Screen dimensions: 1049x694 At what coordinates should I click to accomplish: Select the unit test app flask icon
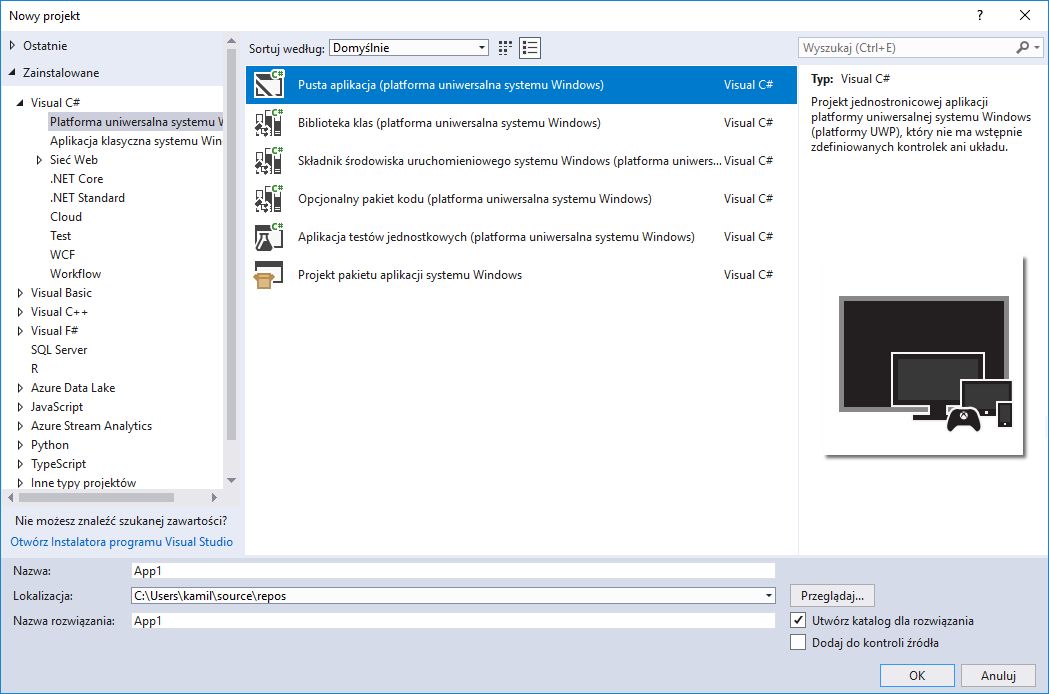(x=268, y=237)
